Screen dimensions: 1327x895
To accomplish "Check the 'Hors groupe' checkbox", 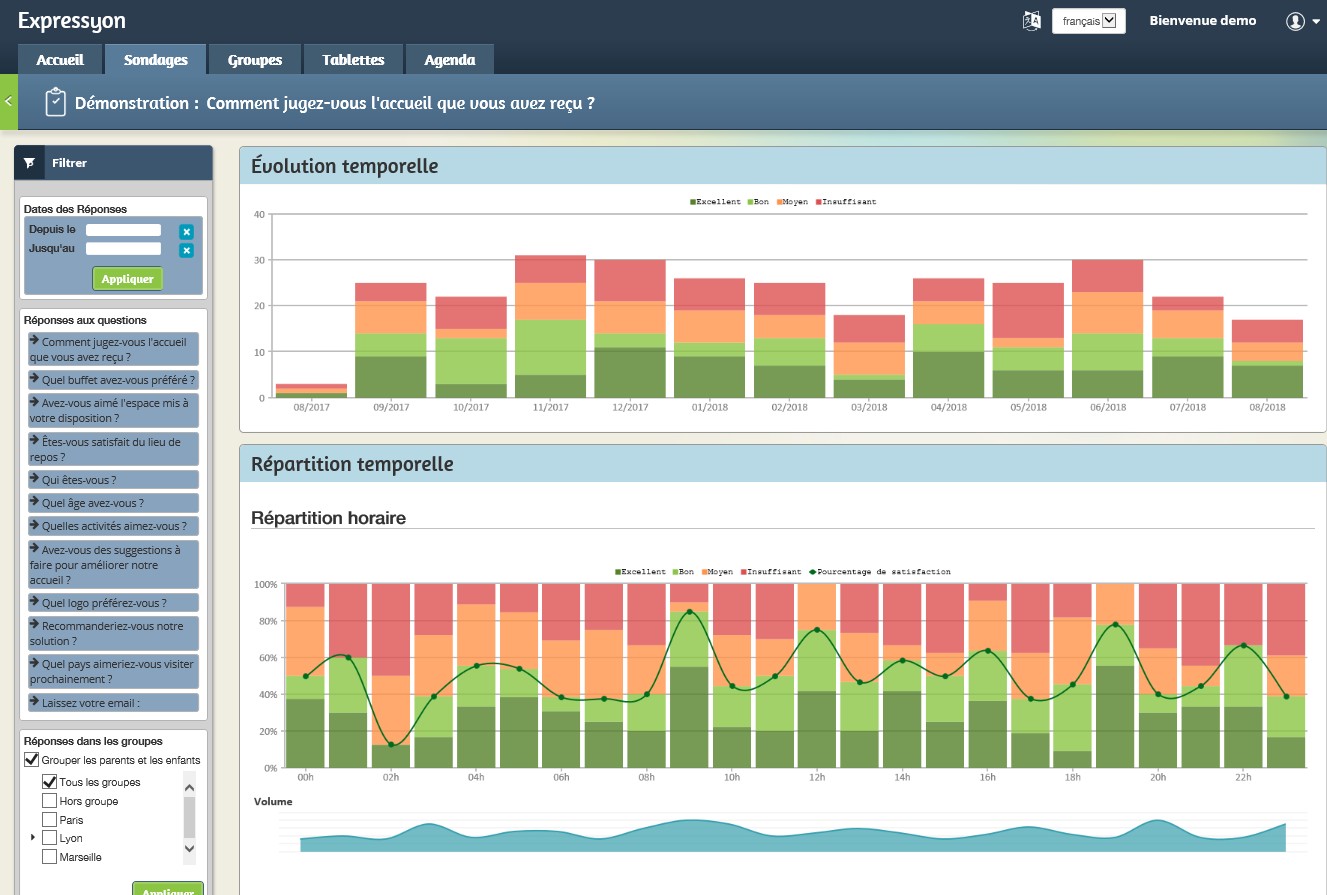I will [49, 801].
